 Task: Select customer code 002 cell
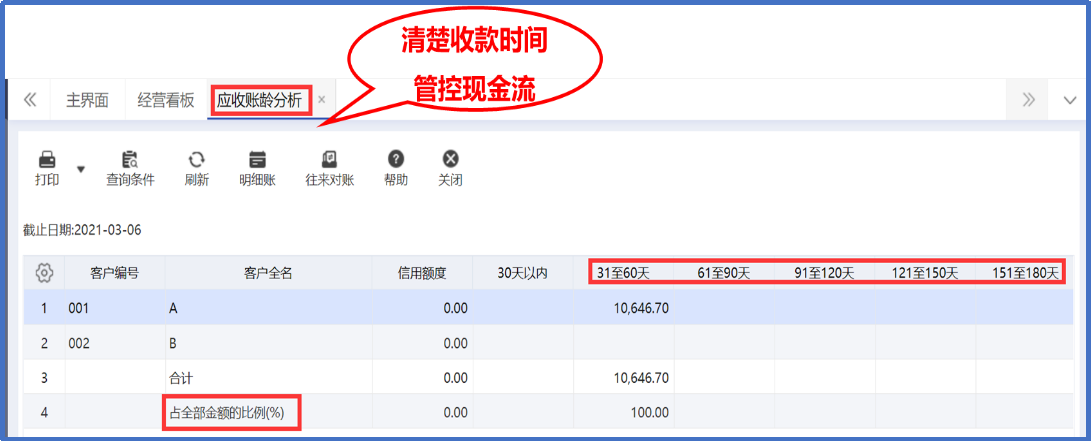tap(114, 343)
